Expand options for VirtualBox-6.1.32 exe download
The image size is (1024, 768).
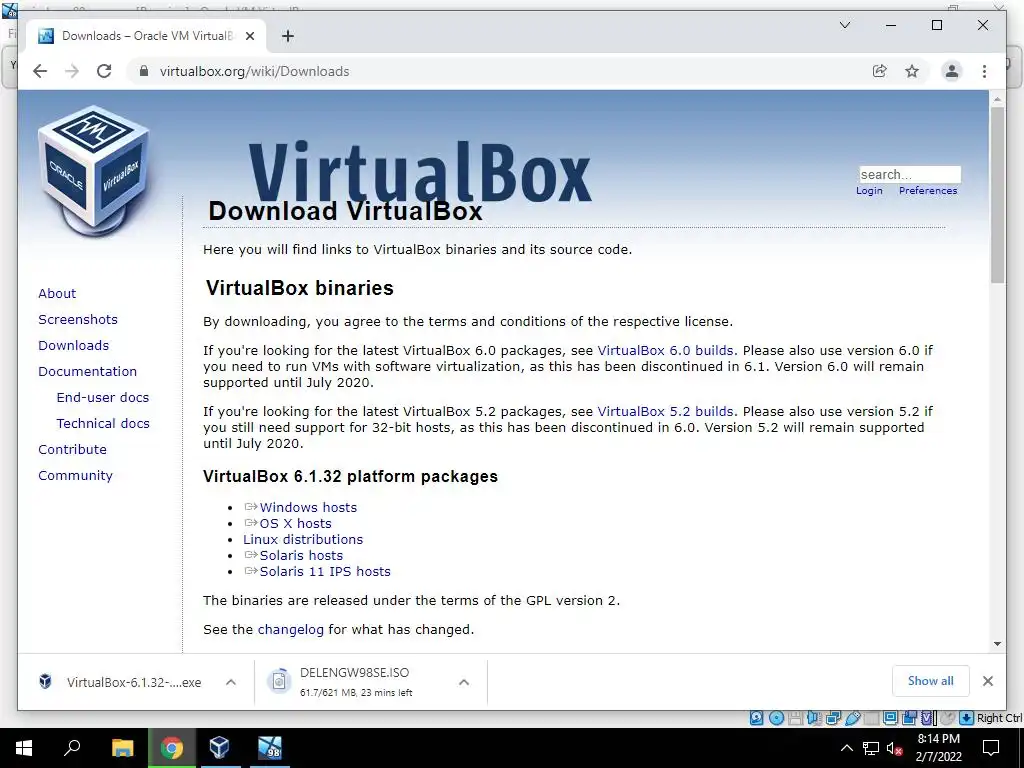coord(231,682)
